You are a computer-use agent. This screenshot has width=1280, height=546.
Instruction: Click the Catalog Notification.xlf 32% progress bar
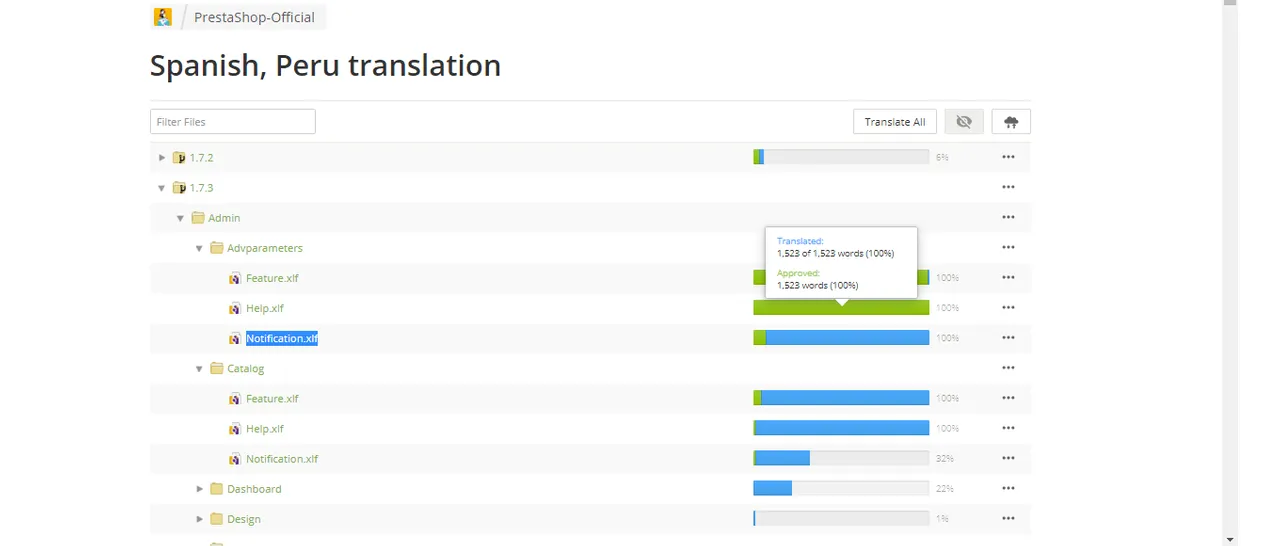pyautogui.click(x=841, y=458)
